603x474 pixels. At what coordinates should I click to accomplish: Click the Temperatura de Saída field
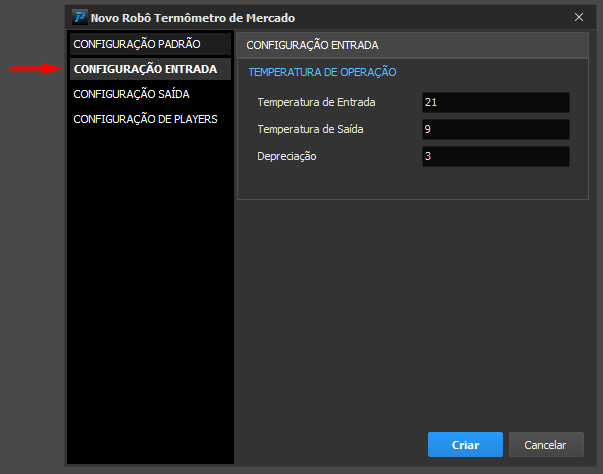[x=496, y=129]
